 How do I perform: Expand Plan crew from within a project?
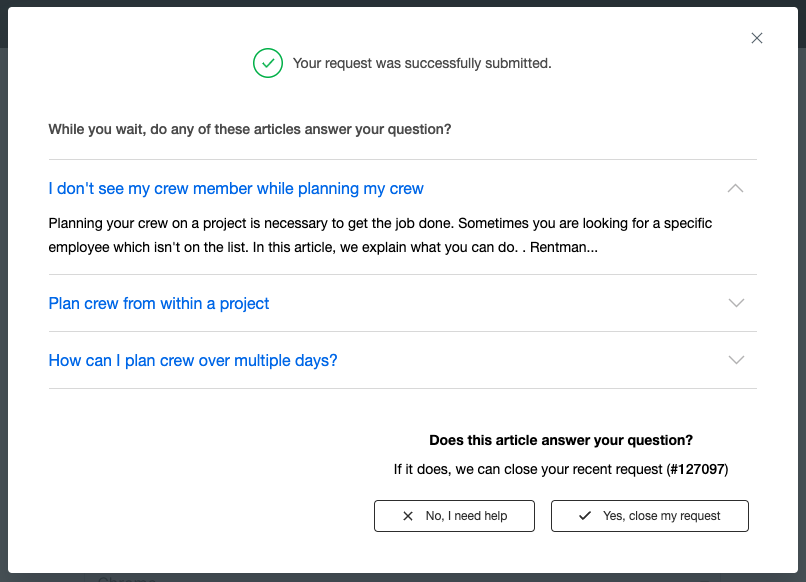[736, 303]
